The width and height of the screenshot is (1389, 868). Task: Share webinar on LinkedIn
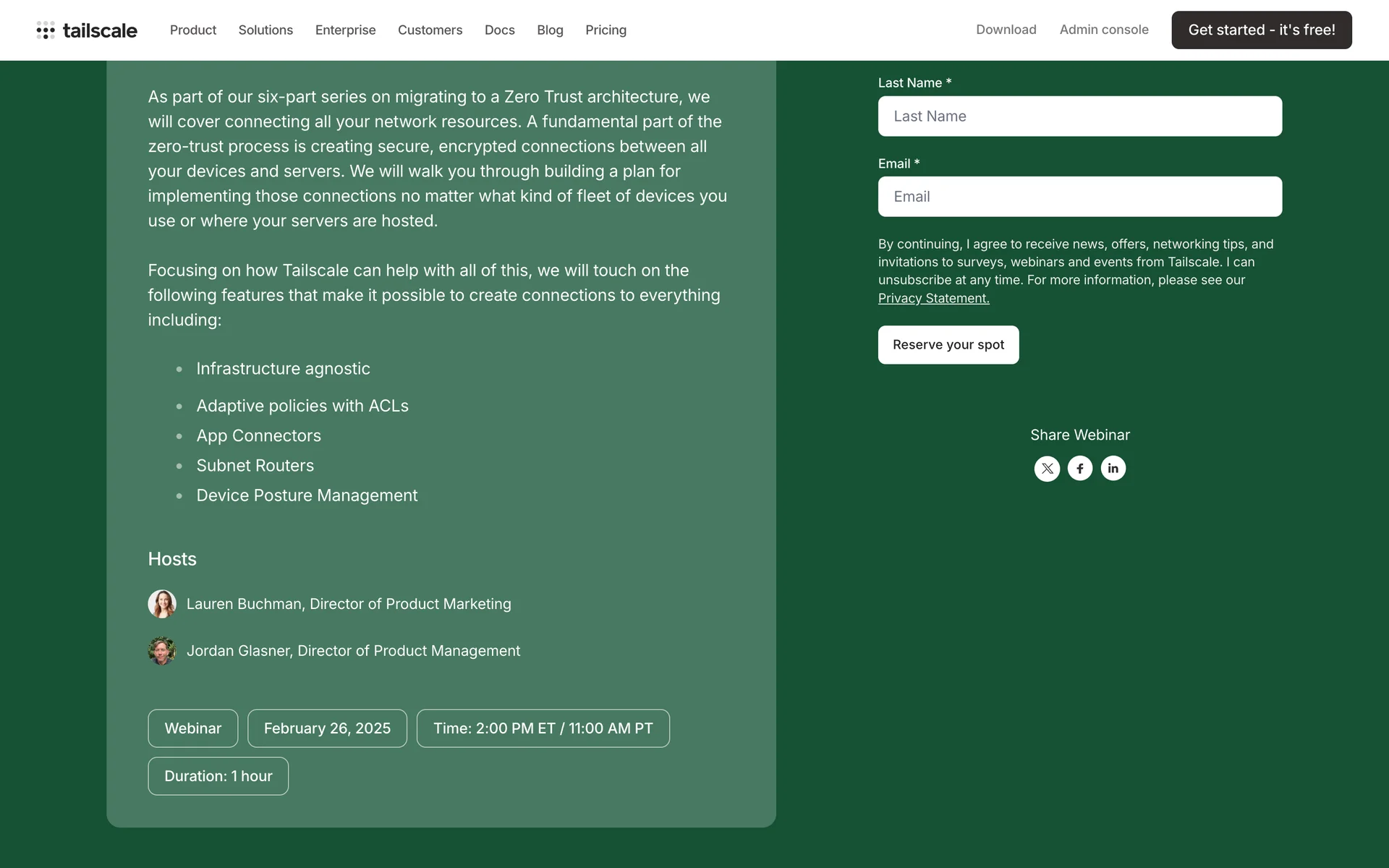pyautogui.click(x=1113, y=469)
